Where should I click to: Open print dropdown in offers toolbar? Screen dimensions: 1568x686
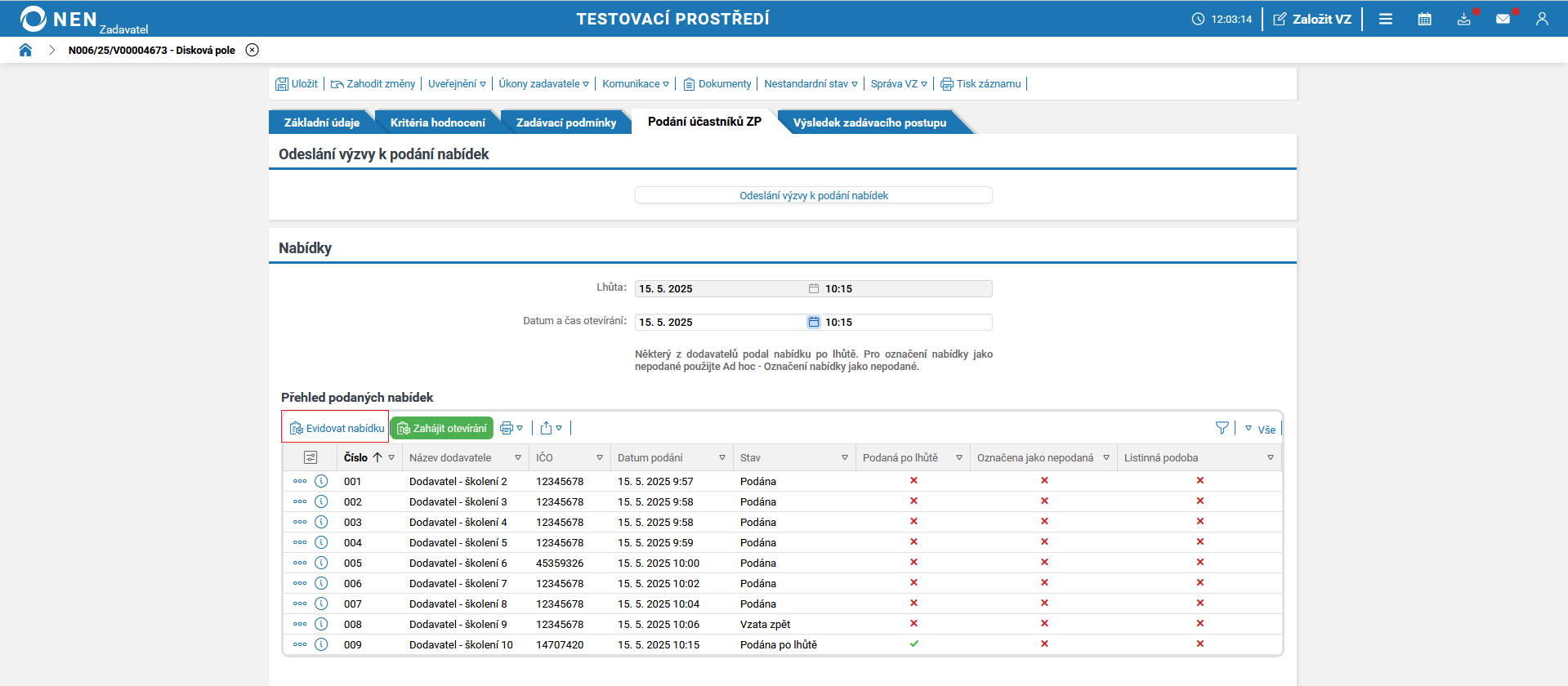(511, 428)
